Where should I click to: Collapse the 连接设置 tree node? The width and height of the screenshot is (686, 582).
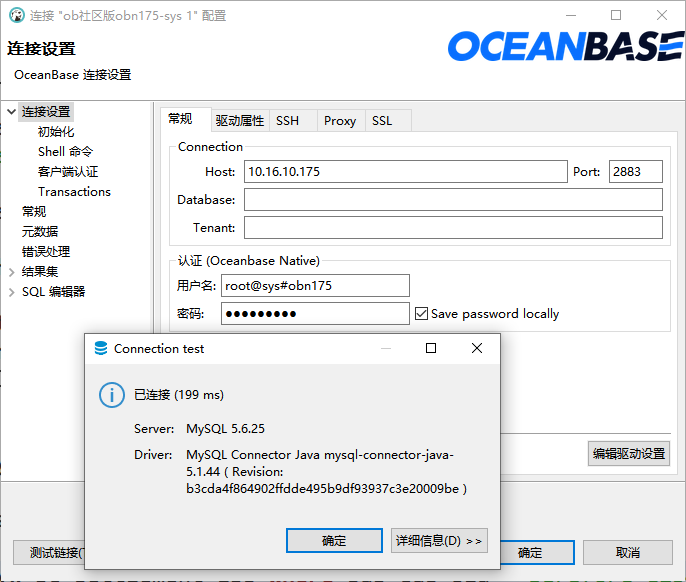pyautogui.click(x=11, y=112)
